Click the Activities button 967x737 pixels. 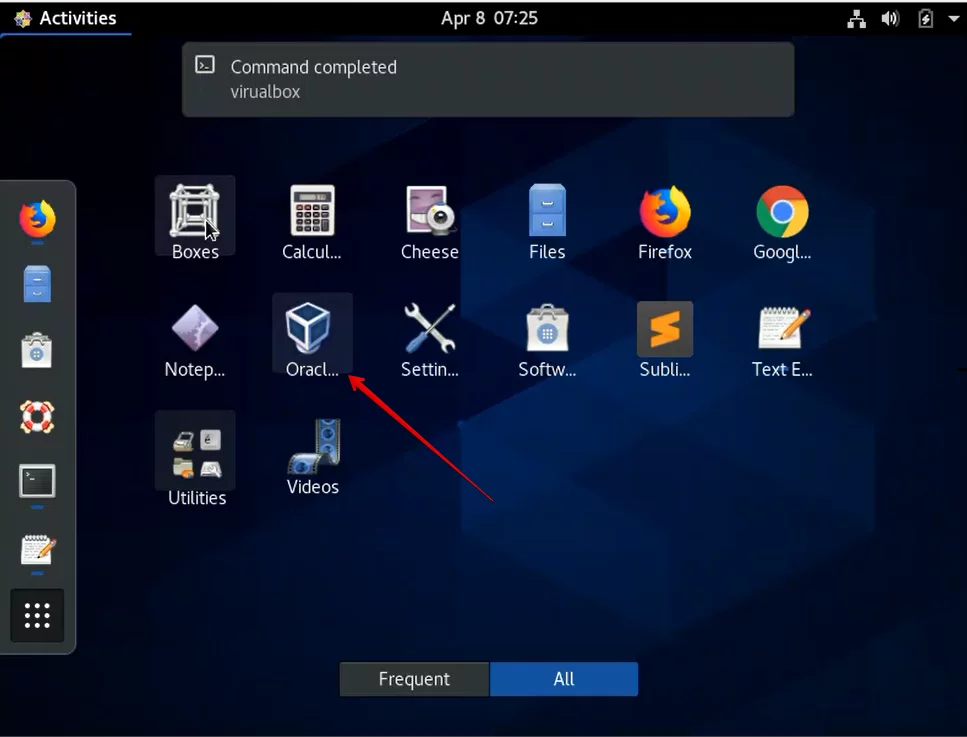[x=66, y=19]
